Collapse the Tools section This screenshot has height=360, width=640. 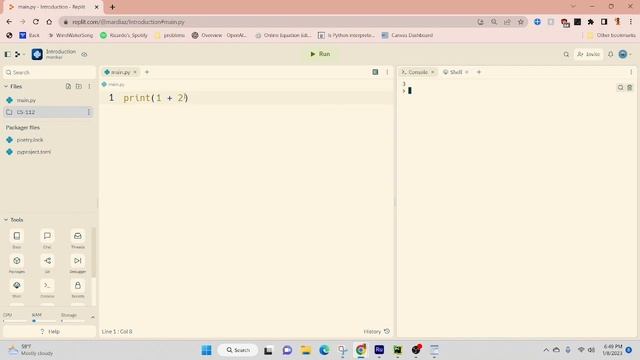(6, 220)
